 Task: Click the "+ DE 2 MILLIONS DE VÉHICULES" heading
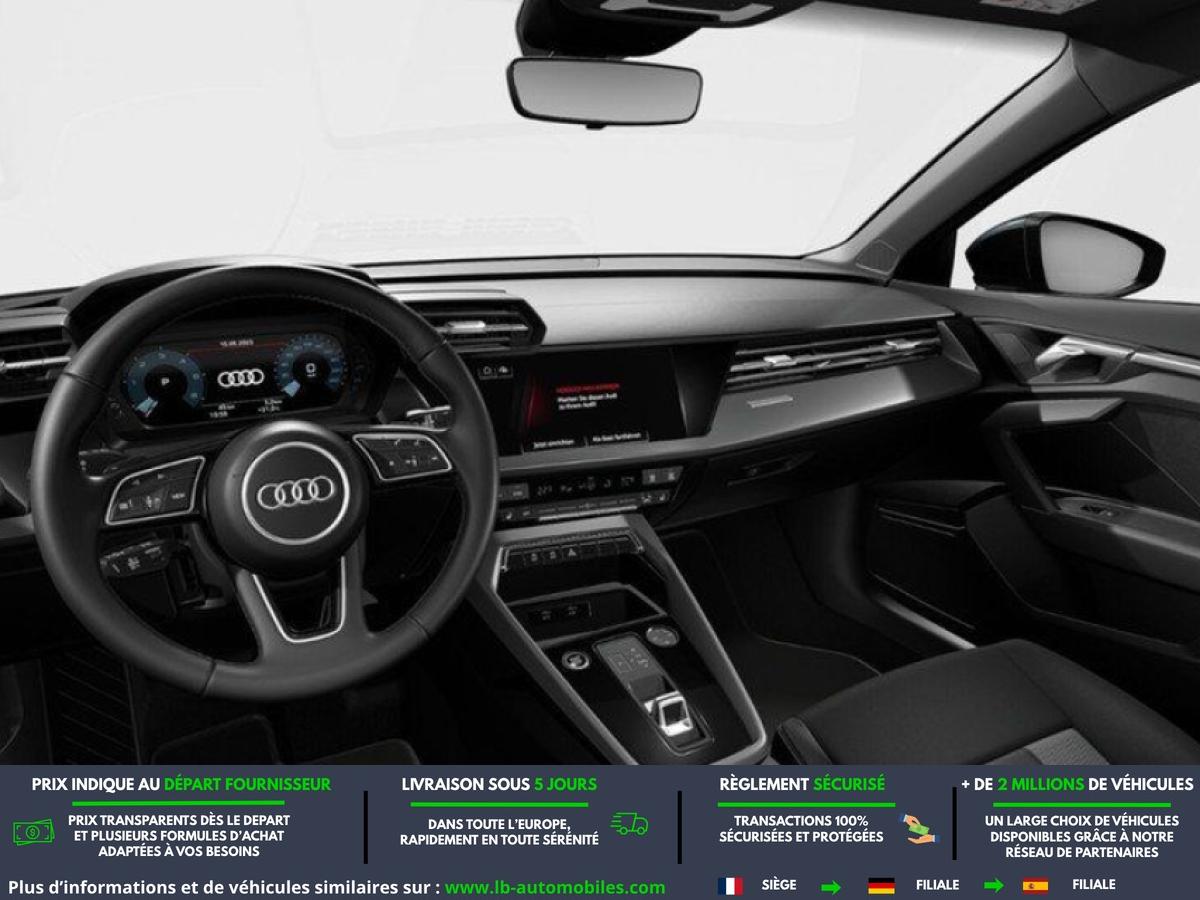pos(1077,784)
